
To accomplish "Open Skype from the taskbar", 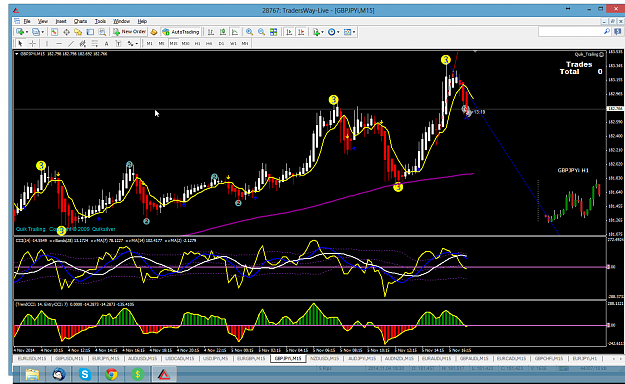I will (x=85, y=374).
